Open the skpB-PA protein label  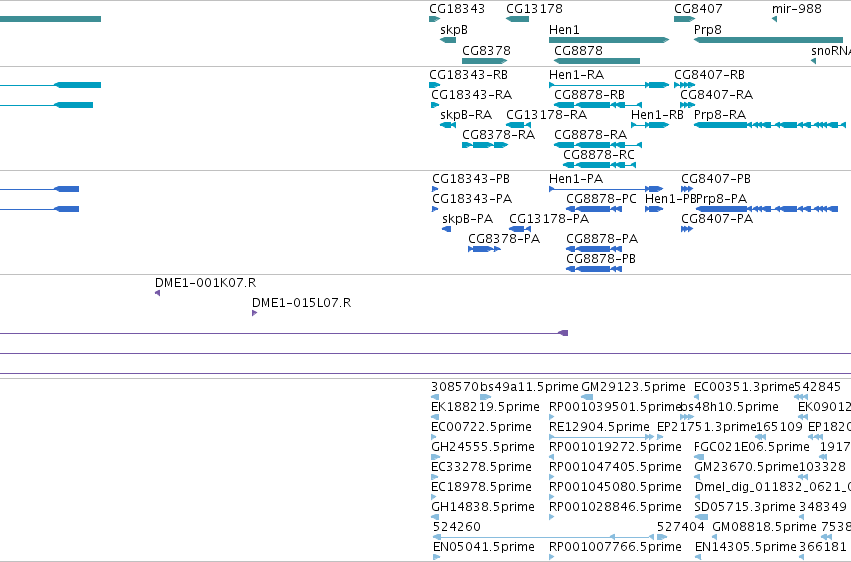(x=468, y=219)
